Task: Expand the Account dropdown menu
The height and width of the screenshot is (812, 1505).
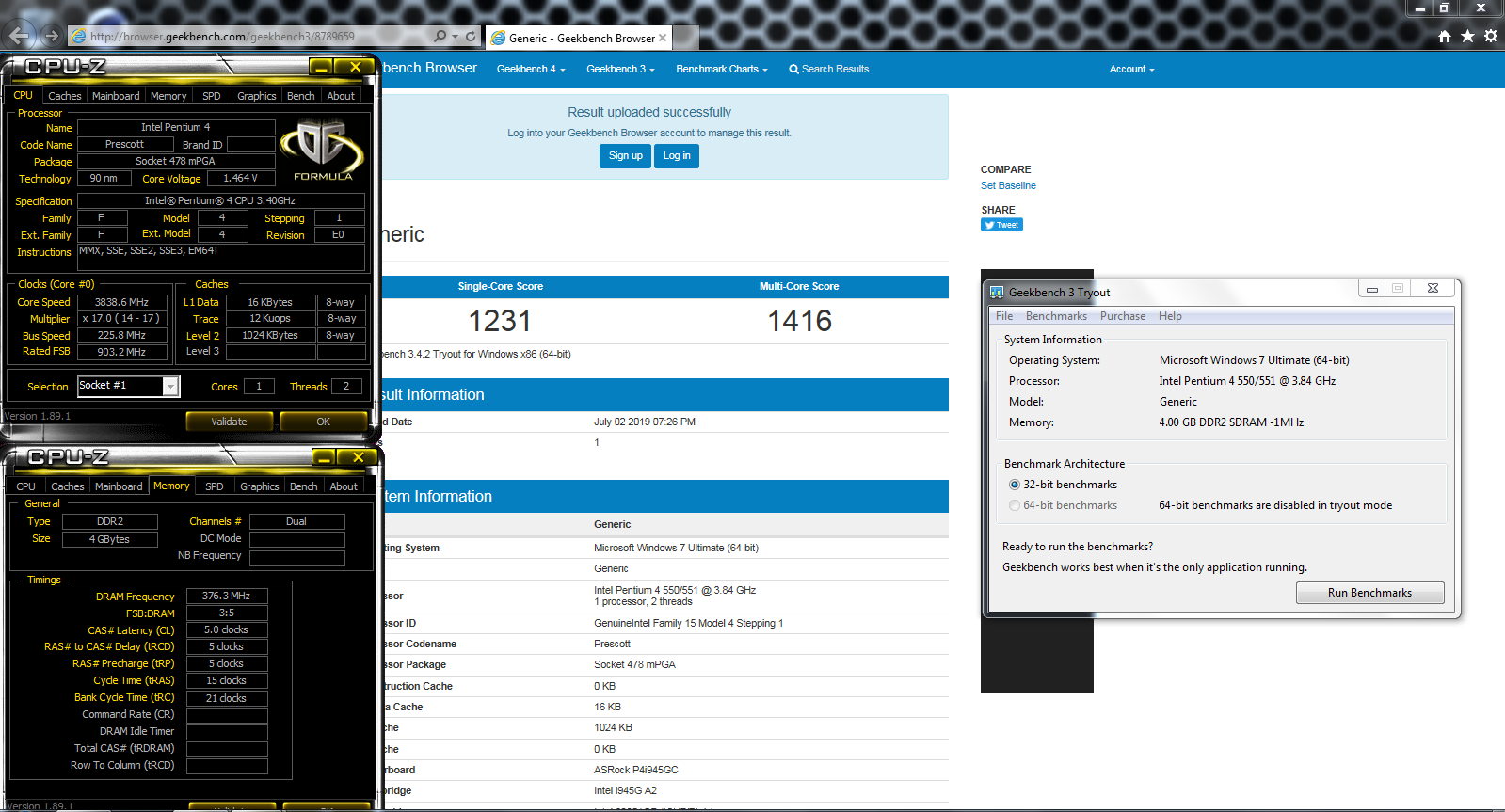Action: (x=1131, y=69)
